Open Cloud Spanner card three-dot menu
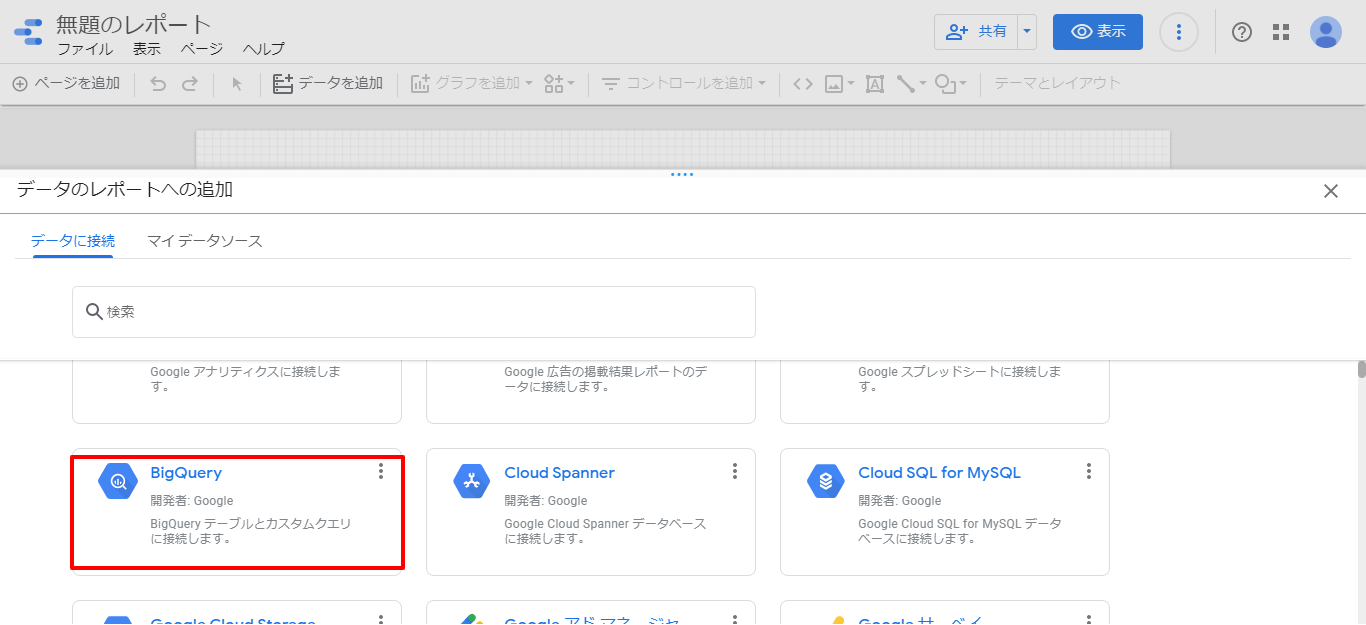 (x=735, y=471)
